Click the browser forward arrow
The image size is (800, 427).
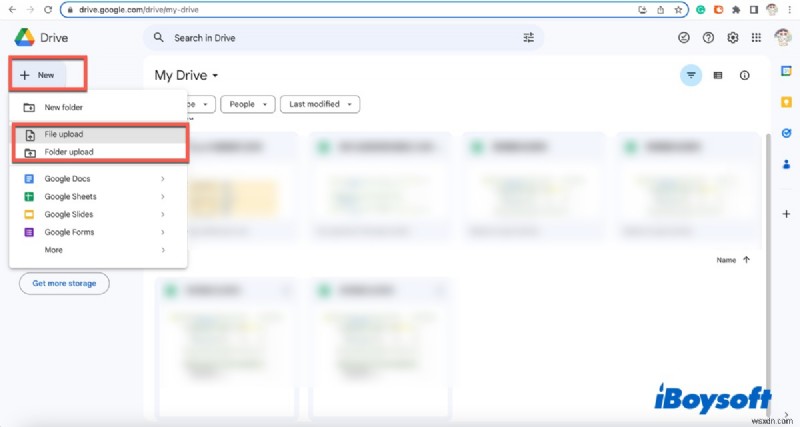(x=30, y=10)
